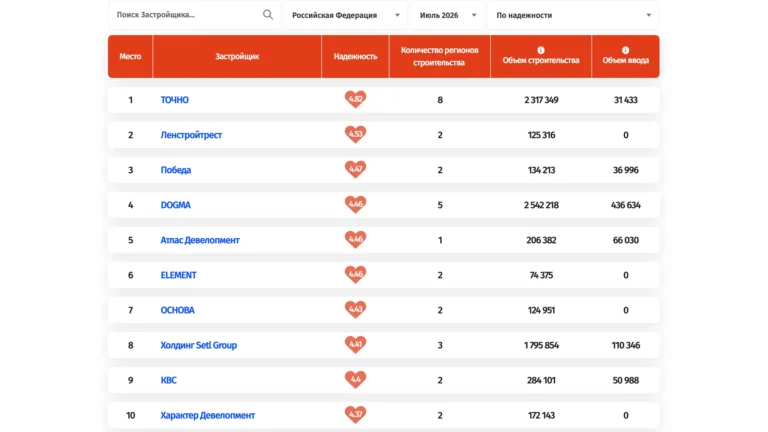Click the 4.43 heart icon for ОСНОВА

(355, 310)
